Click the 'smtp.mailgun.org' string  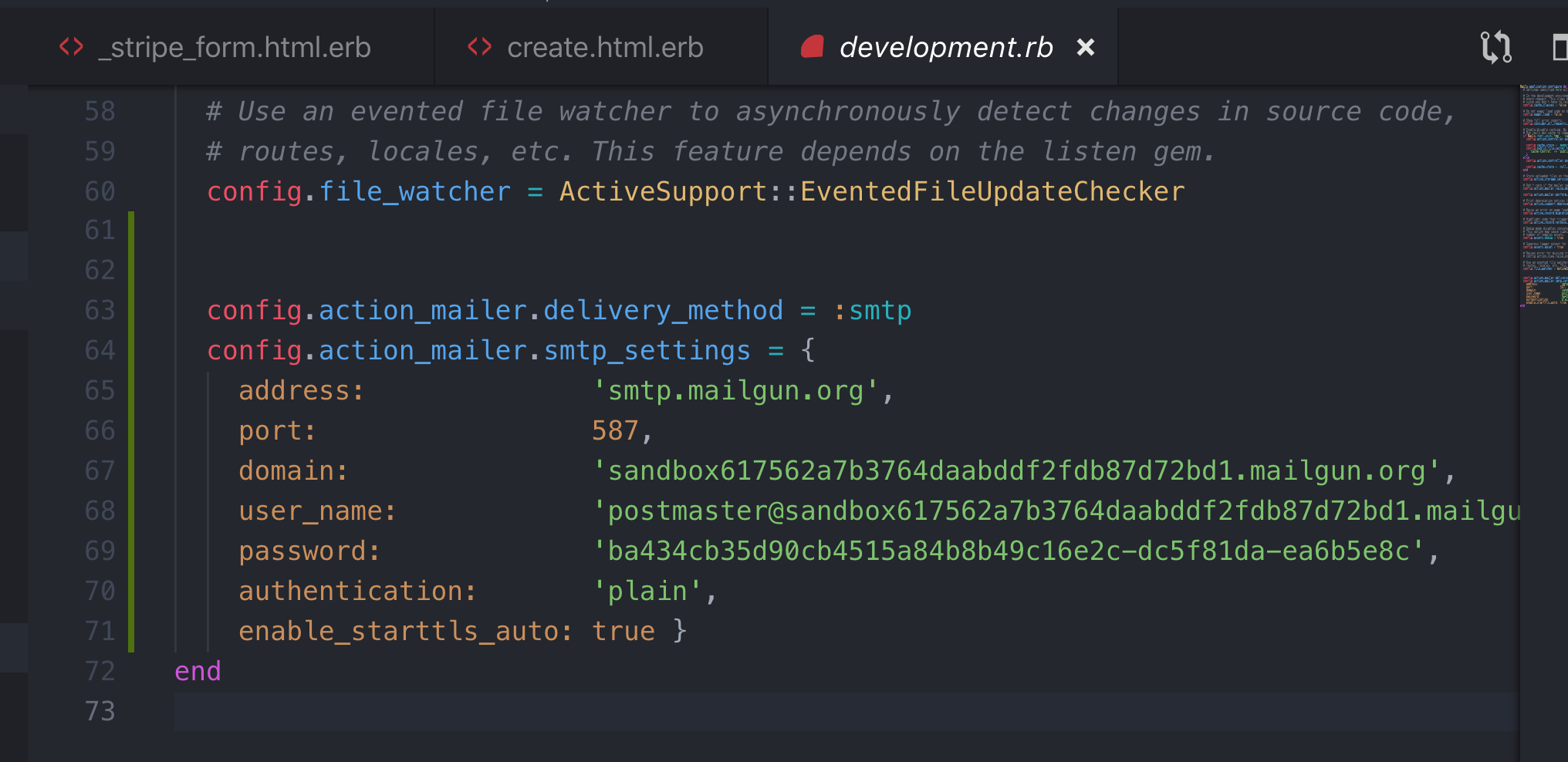[x=735, y=391]
